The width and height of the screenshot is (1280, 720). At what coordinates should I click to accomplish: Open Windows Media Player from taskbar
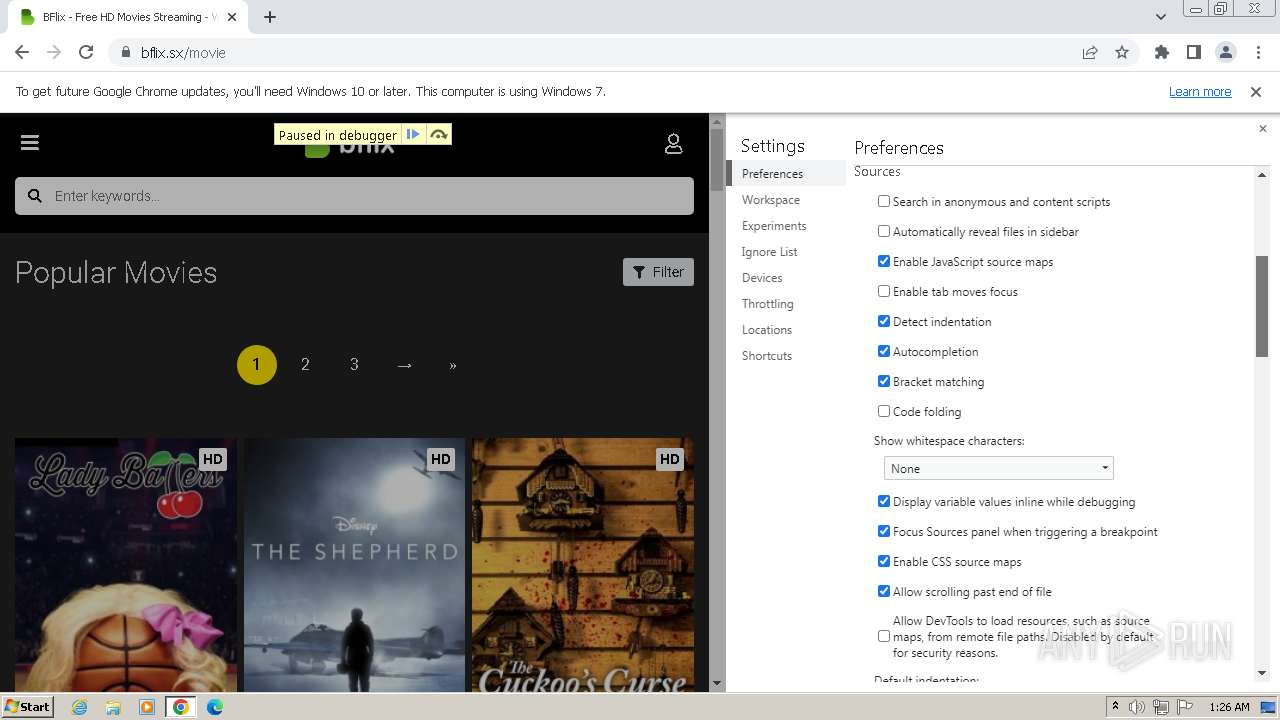(147, 707)
